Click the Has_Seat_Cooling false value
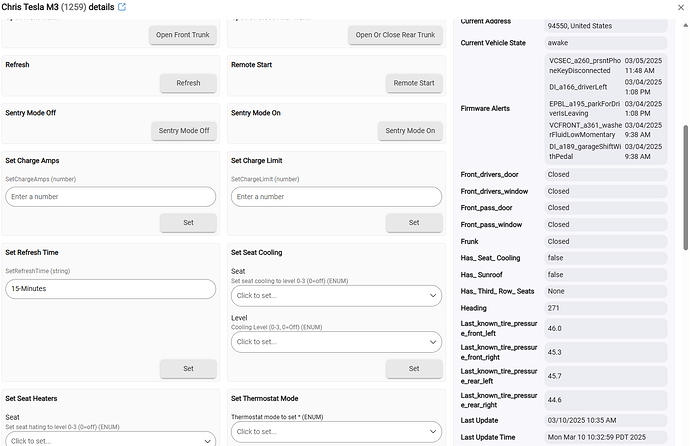Screen dimensions: 690x446 [606, 258]
